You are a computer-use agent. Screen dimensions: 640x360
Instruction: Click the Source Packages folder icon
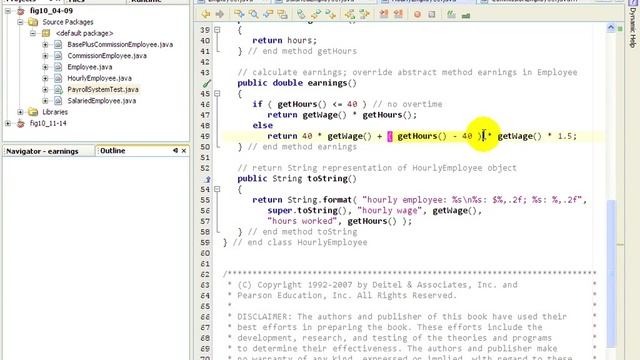[33, 22]
